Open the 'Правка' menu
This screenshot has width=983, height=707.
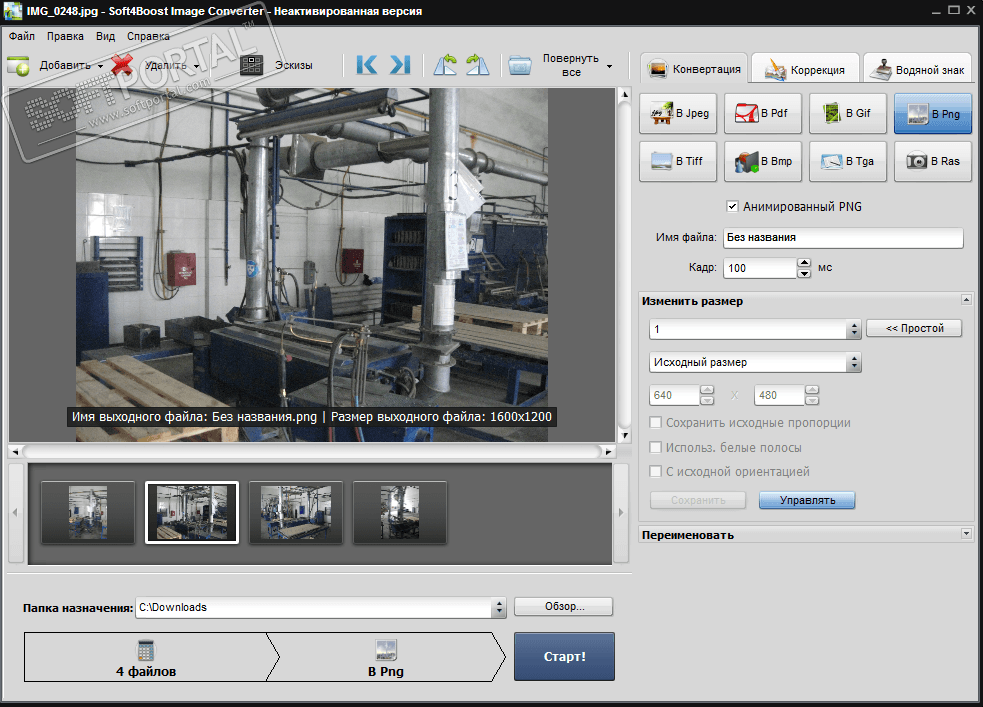point(65,36)
